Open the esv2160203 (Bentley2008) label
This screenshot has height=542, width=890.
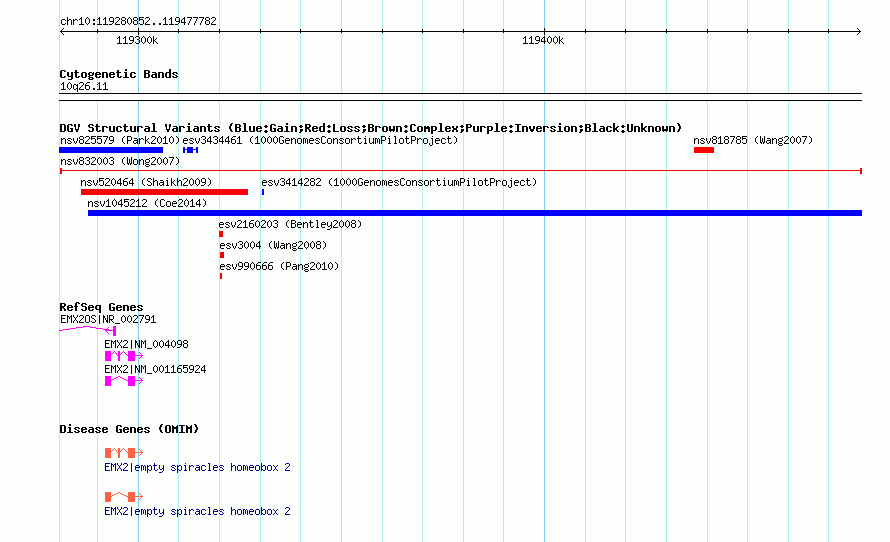coord(290,224)
